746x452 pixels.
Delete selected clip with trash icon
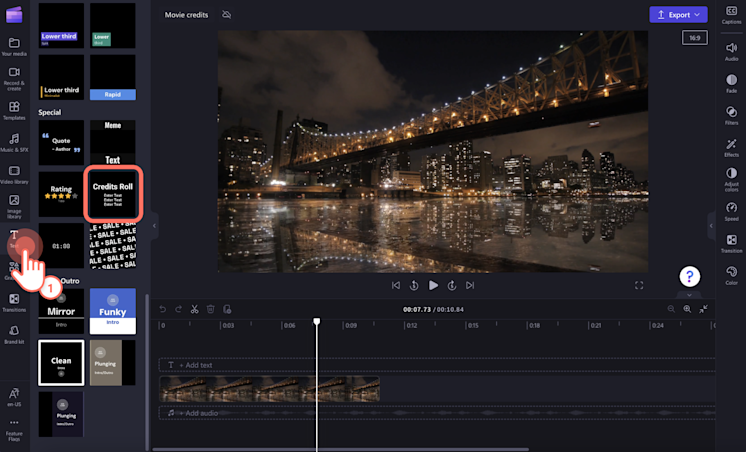(211, 309)
